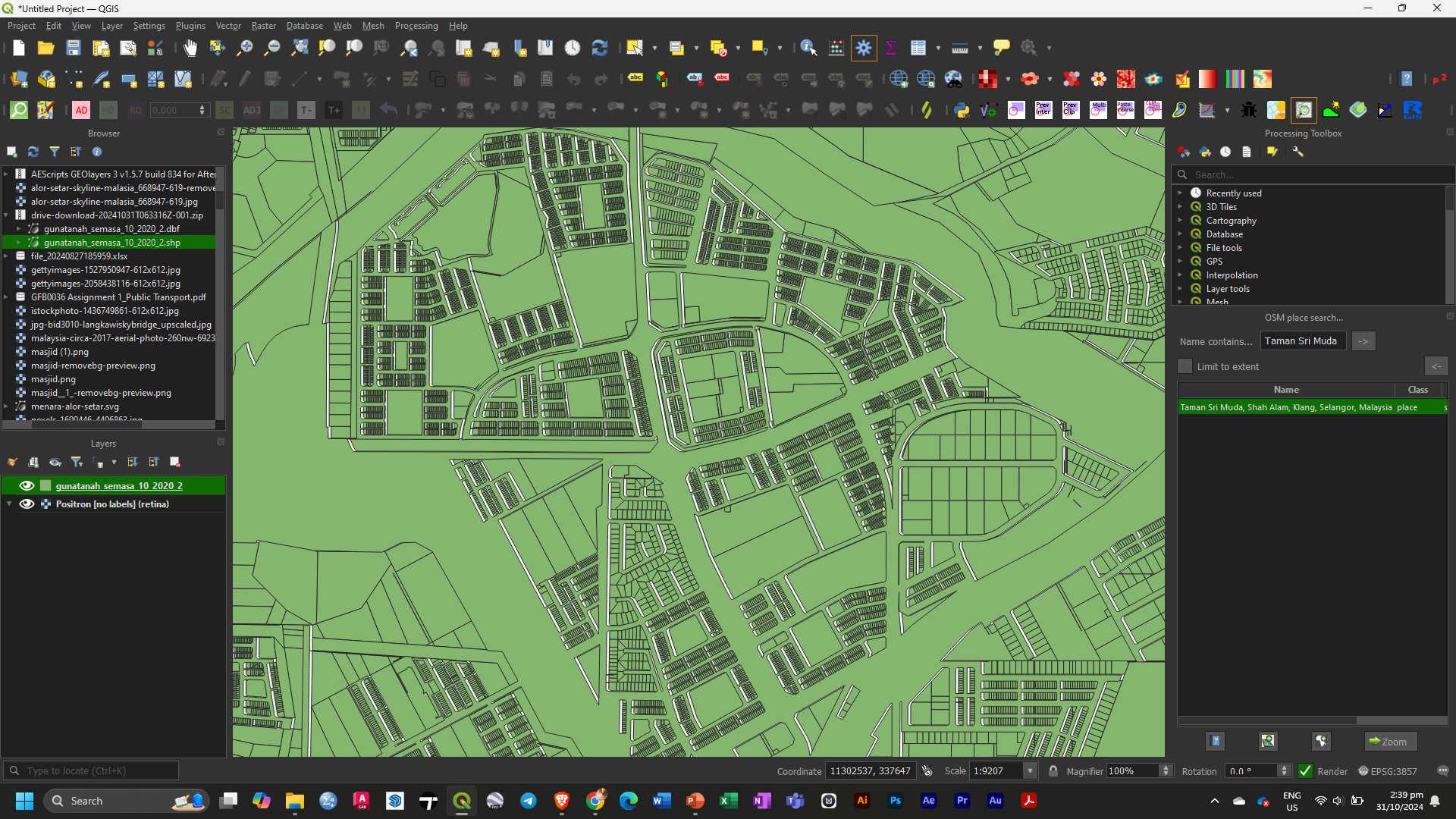Open the Plugins menu
Image resolution: width=1456 pixels, height=819 pixels.
(x=188, y=25)
